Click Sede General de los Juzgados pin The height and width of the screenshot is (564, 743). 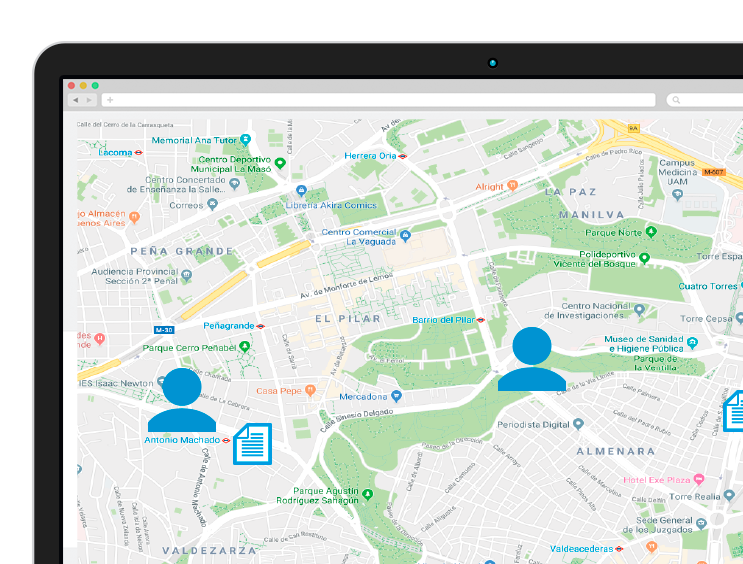point(701,524)
